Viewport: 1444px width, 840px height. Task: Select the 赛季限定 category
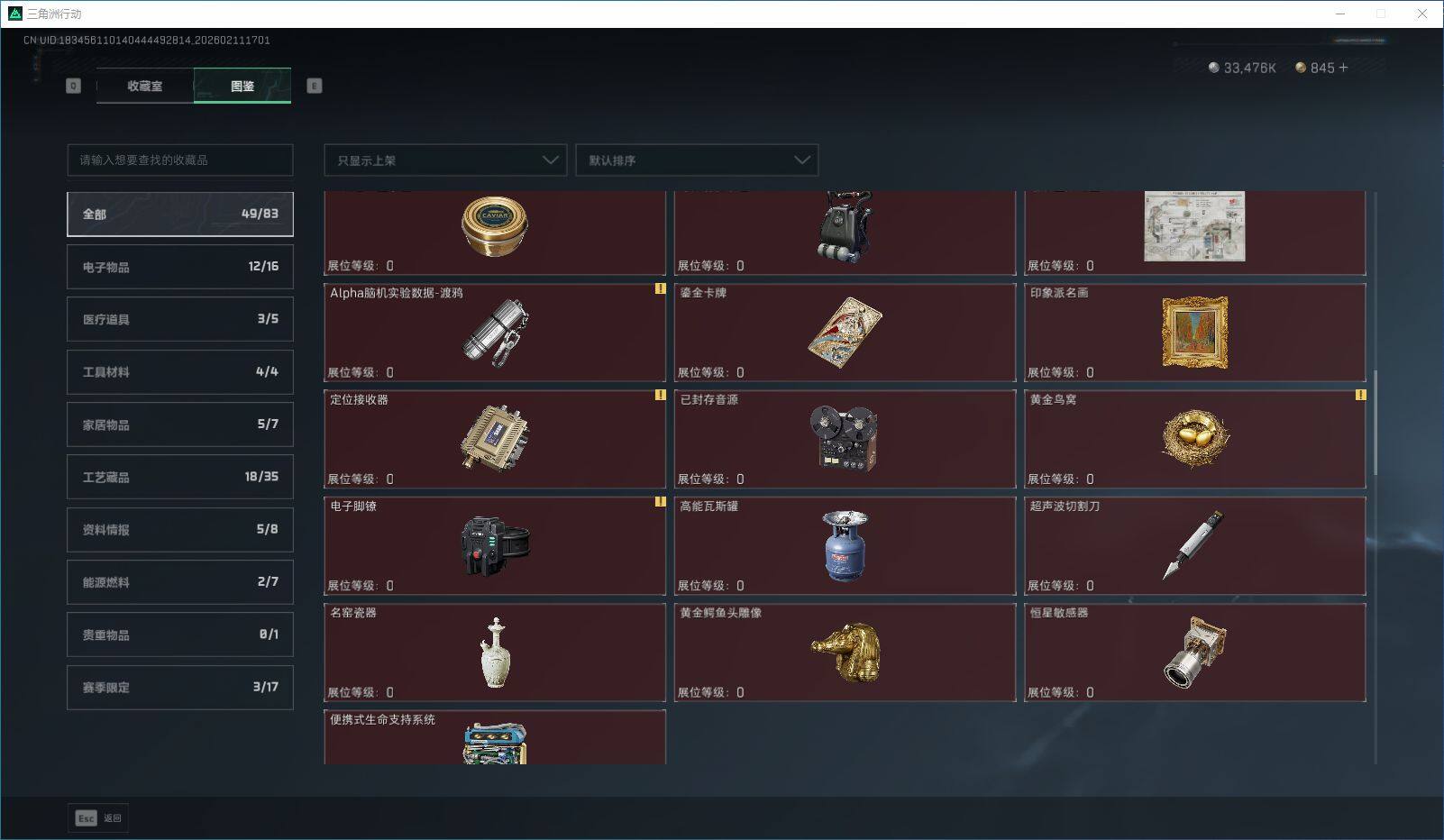[180, 687]
